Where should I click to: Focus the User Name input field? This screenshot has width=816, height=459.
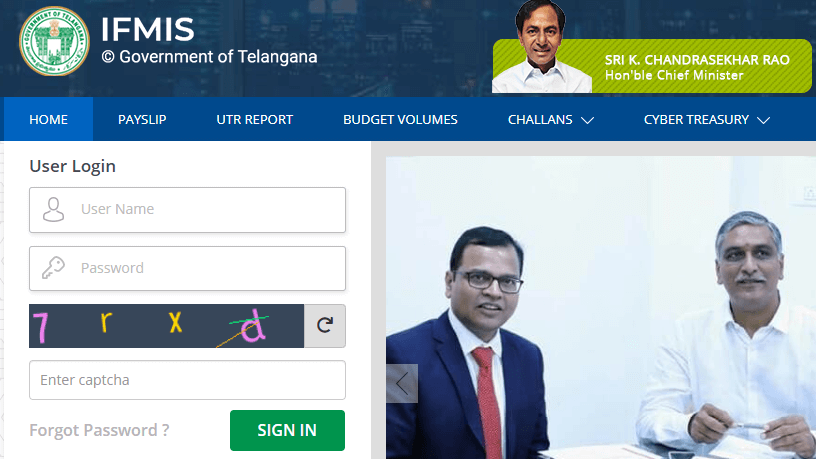(187, 210)
